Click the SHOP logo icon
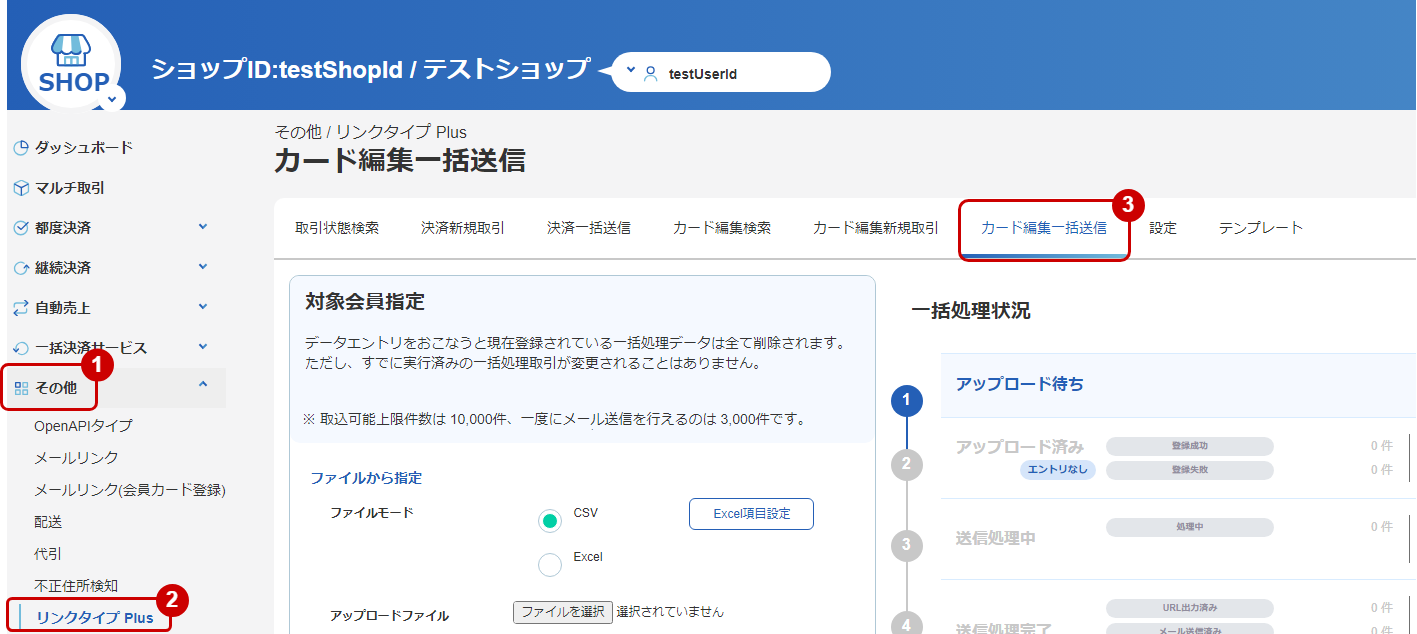Image resolution: width=1417 pixels, height=634 pixels. coord(70,63)
